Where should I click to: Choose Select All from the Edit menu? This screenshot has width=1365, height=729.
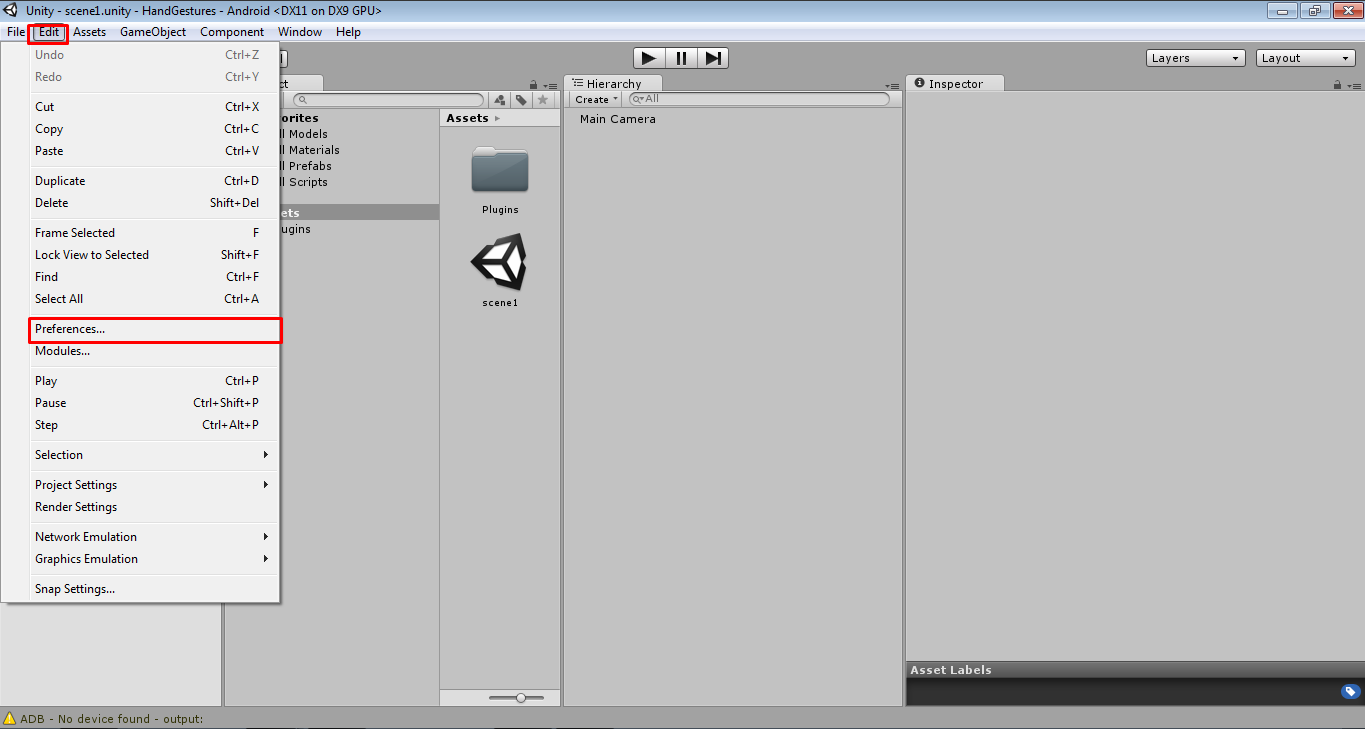click(155, 299)
